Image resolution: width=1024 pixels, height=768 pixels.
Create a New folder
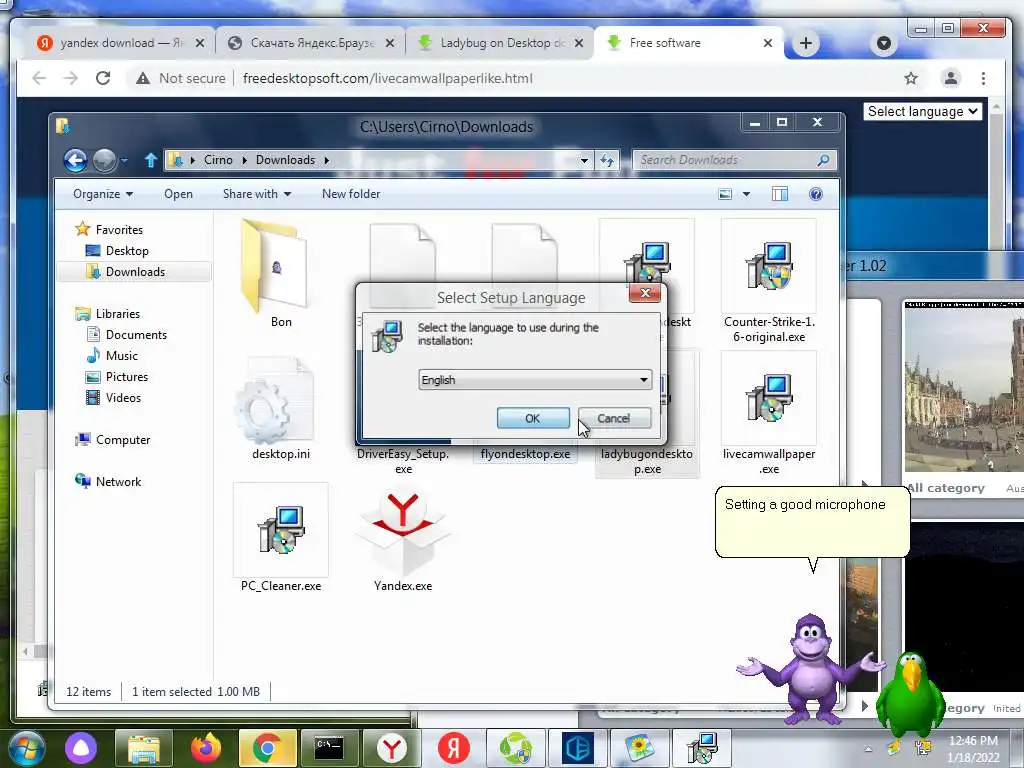(x=351, y=194)
